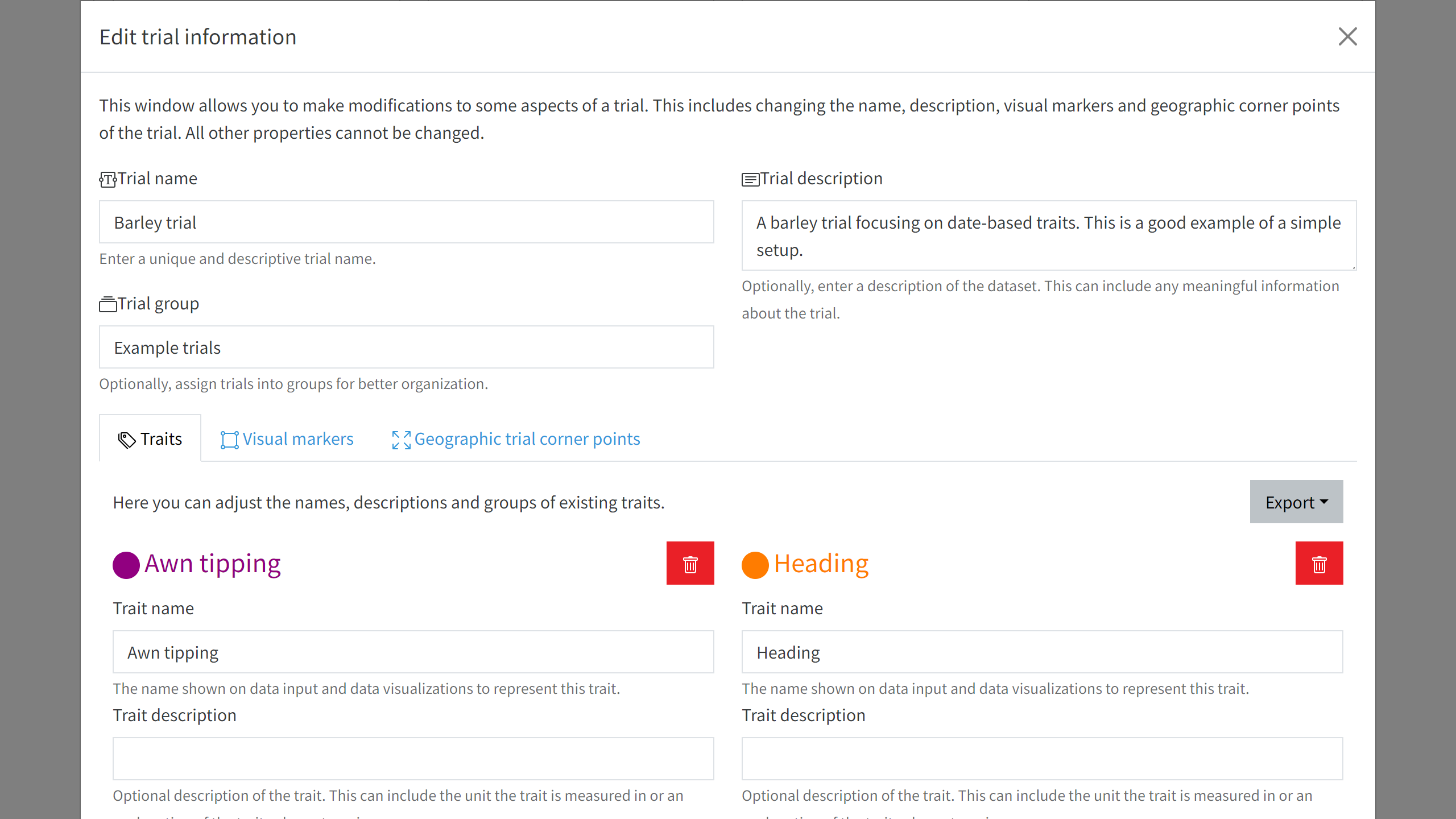Click the Geographic trial corner points icon

[399, 438]
